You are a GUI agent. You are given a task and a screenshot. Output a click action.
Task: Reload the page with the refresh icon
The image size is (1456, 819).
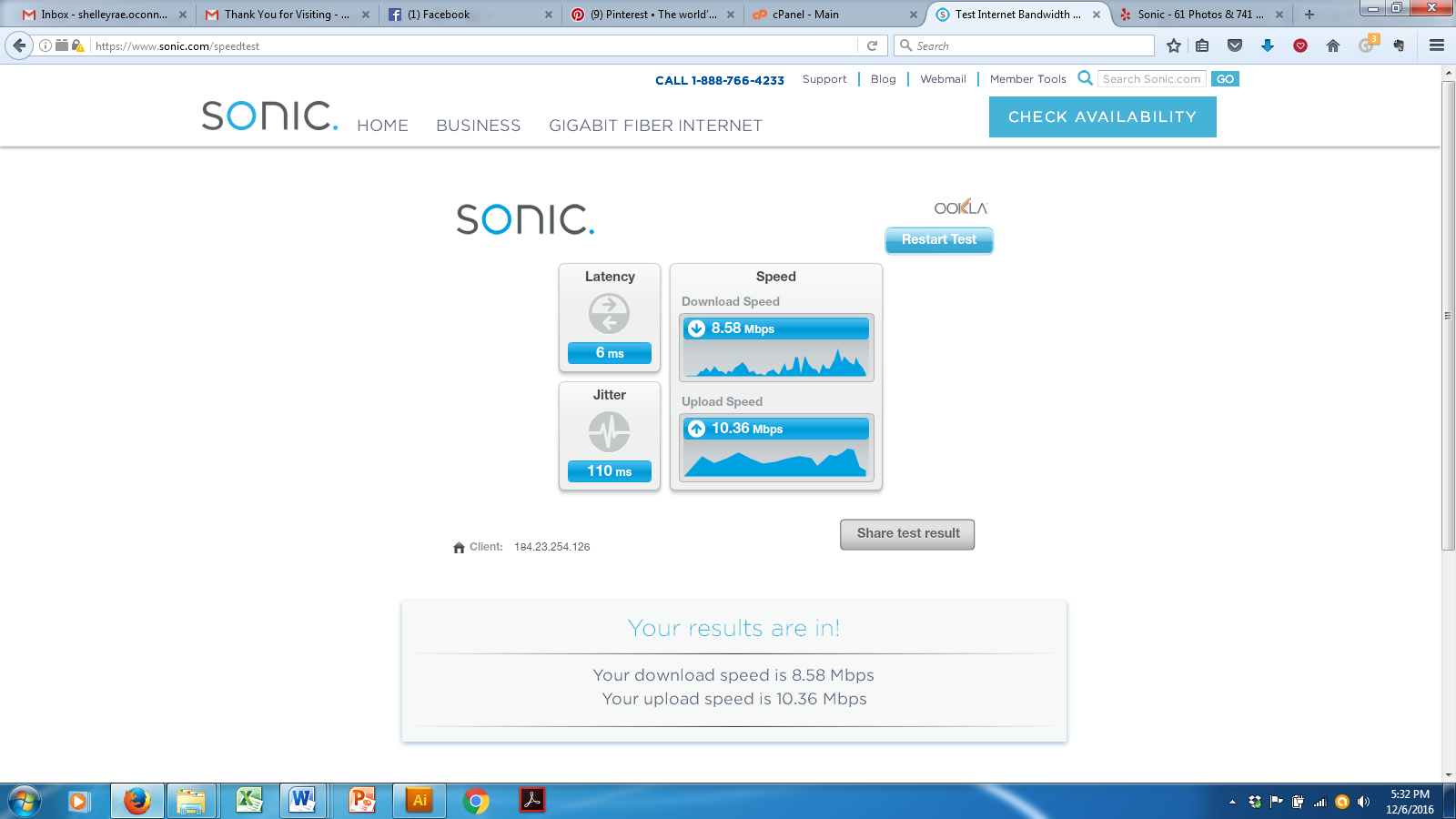[872, 45]
